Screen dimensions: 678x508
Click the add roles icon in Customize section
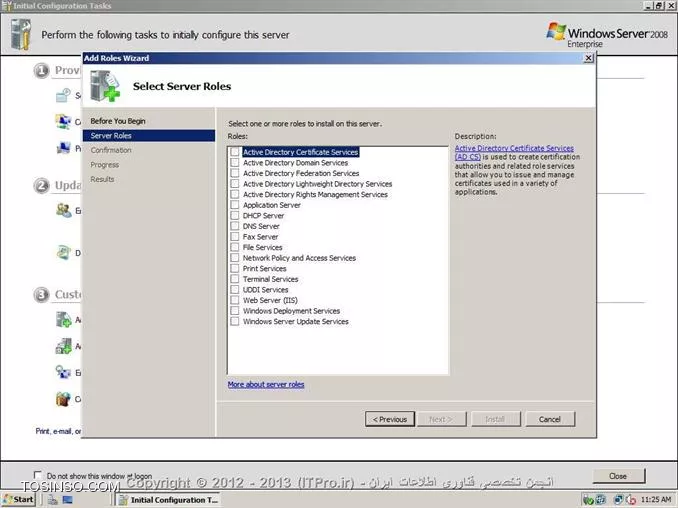click(64, 319)
